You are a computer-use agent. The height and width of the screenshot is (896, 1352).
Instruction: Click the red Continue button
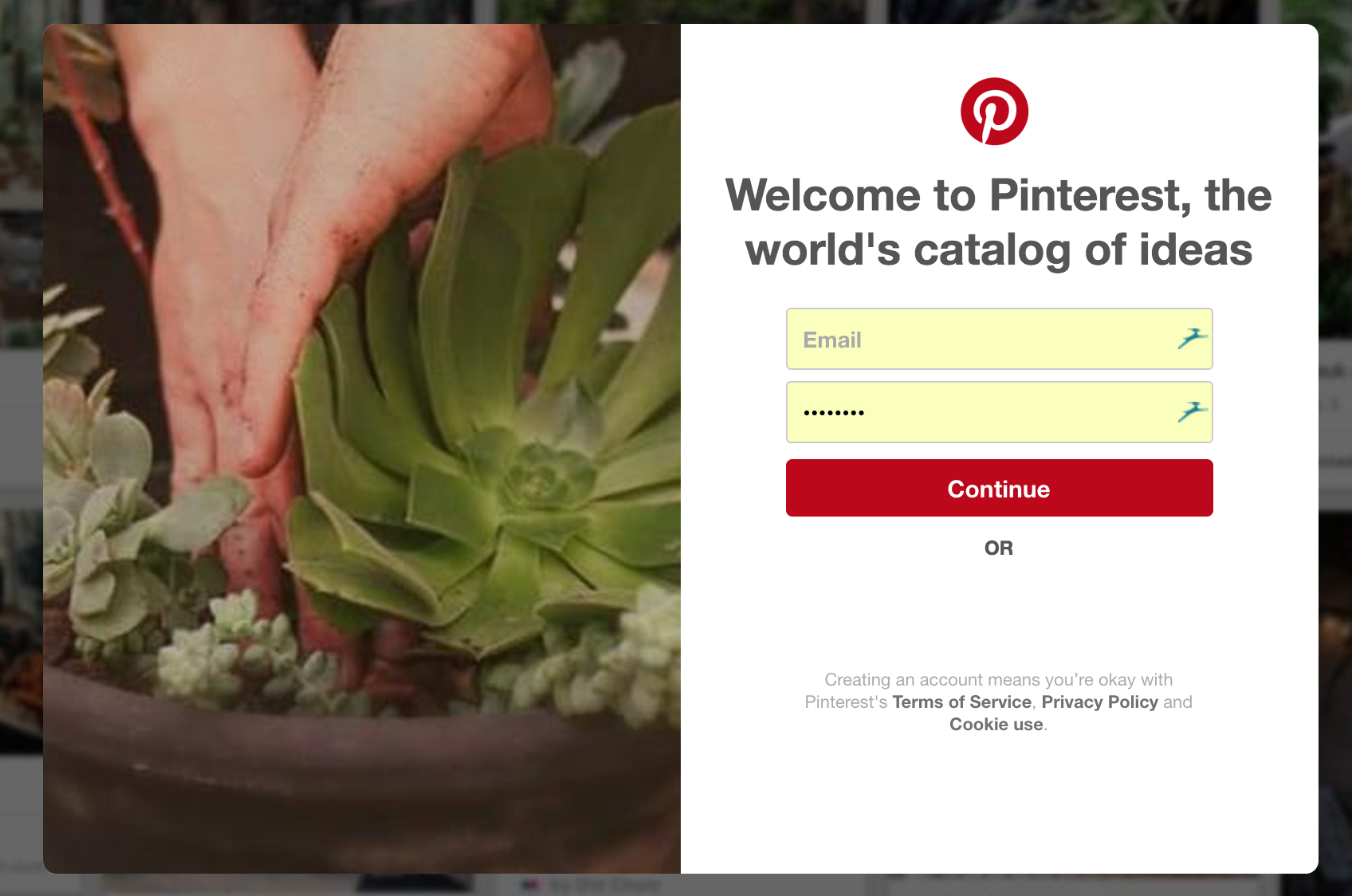pyautogui.click(x=999, y=488)
